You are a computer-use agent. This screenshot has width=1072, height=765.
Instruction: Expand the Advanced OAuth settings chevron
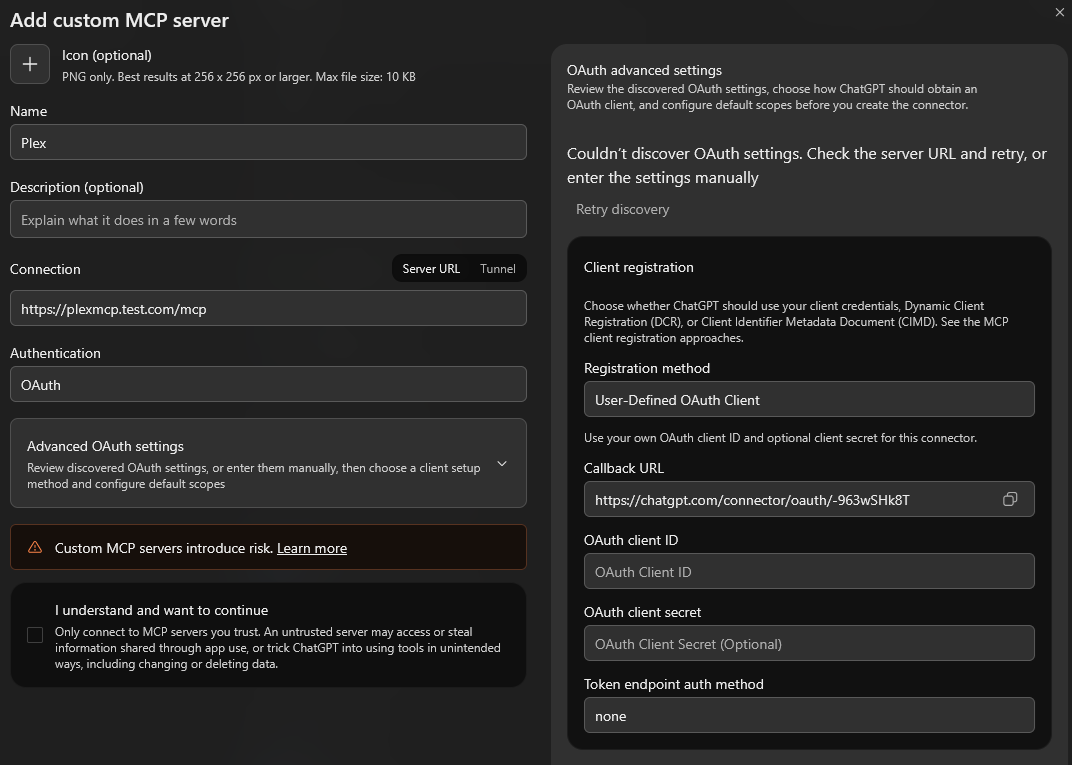(502, 464)
